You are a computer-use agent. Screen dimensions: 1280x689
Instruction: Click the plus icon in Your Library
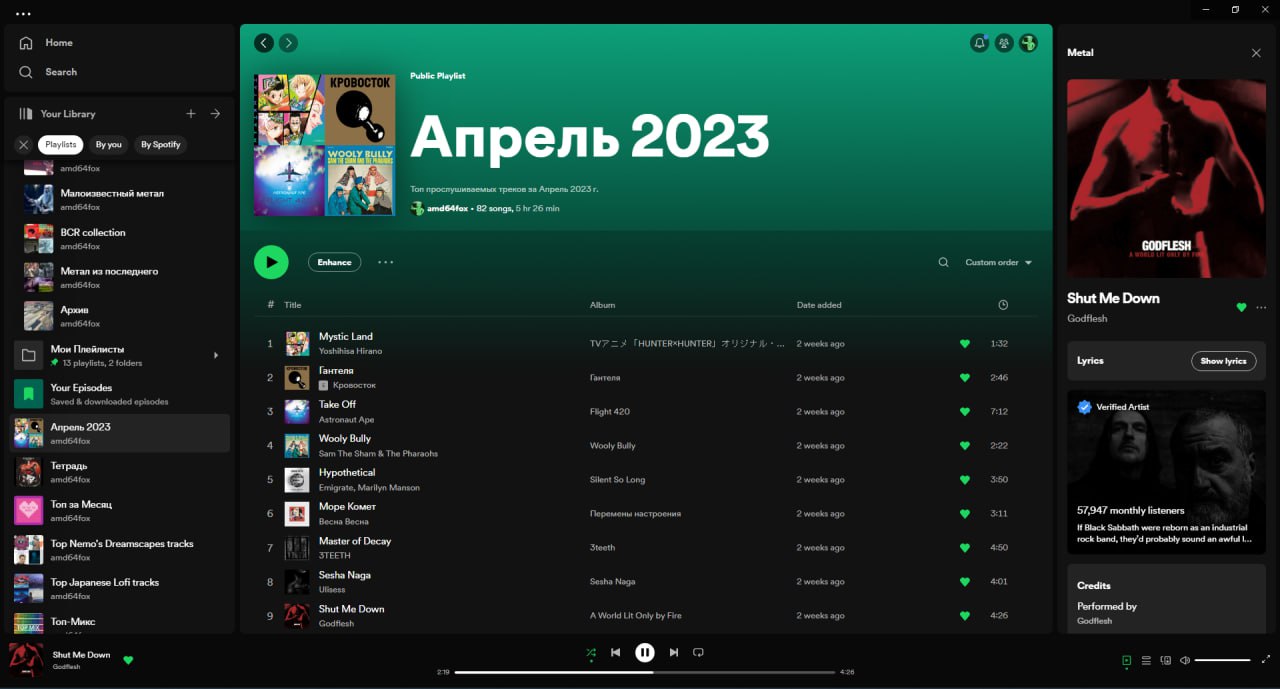pyautogui.click(x=191, y=114)
